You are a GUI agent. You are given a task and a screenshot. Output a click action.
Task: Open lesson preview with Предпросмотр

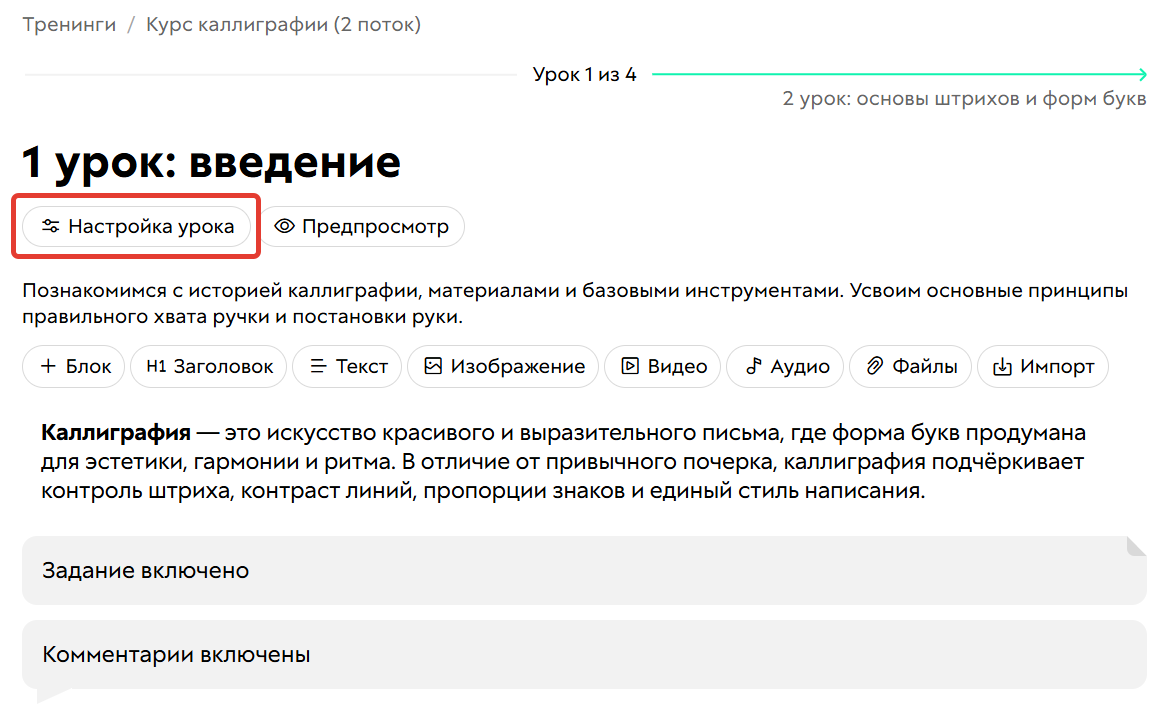[364, 226]
